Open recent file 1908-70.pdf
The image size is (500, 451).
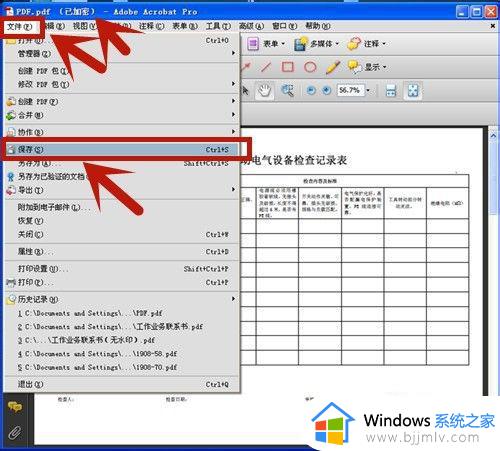[121, 367]
